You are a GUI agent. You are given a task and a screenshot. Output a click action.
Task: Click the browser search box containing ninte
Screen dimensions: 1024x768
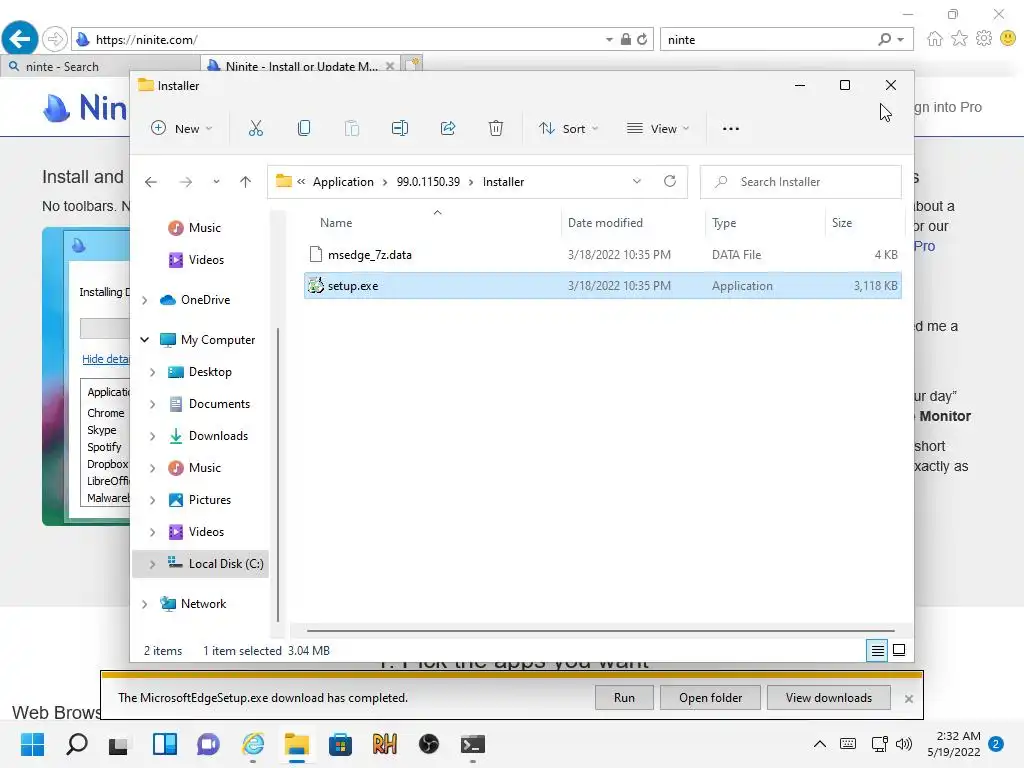click(x=769, y=39)
